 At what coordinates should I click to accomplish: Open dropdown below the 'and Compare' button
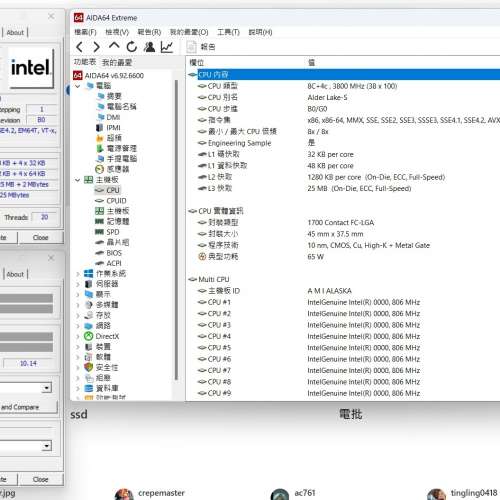tap(47, 446)
